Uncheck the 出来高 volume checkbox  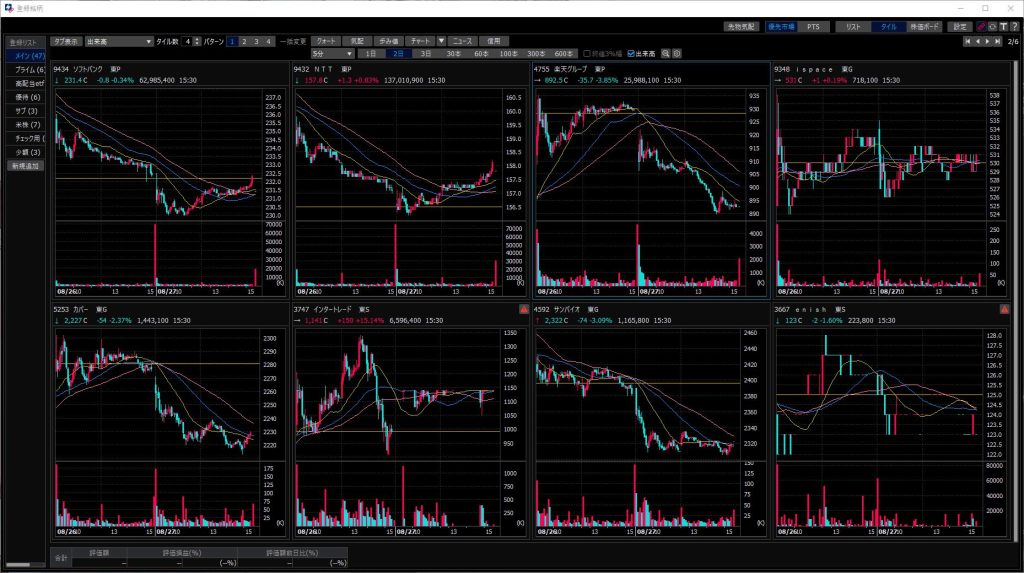(630, 53)
